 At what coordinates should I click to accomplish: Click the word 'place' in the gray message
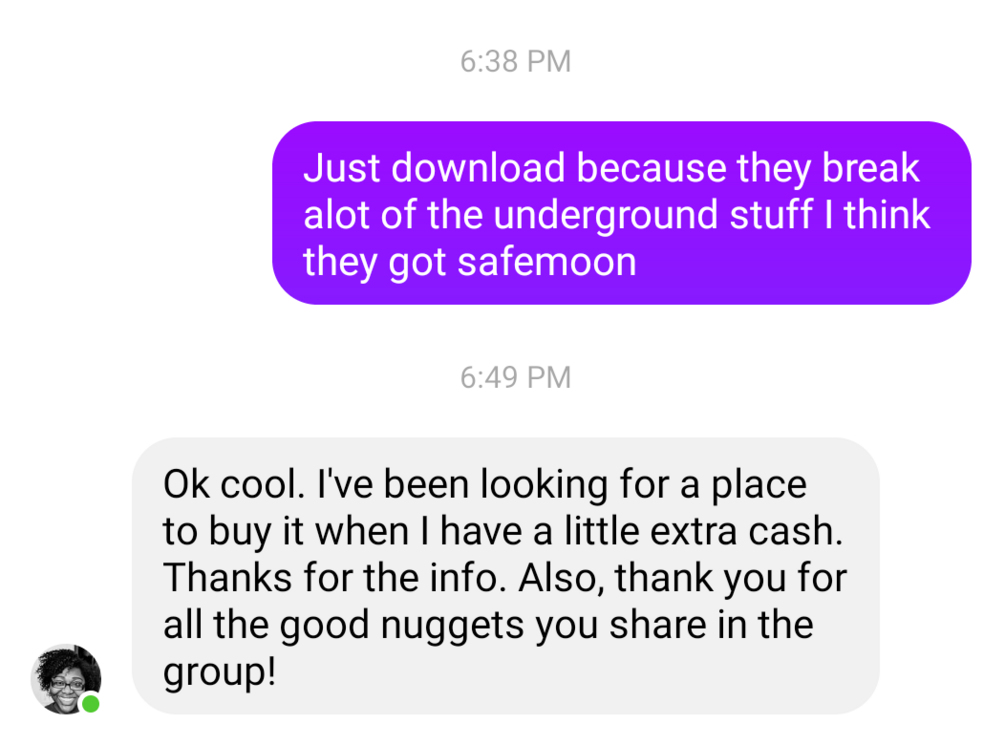[759, 485]
